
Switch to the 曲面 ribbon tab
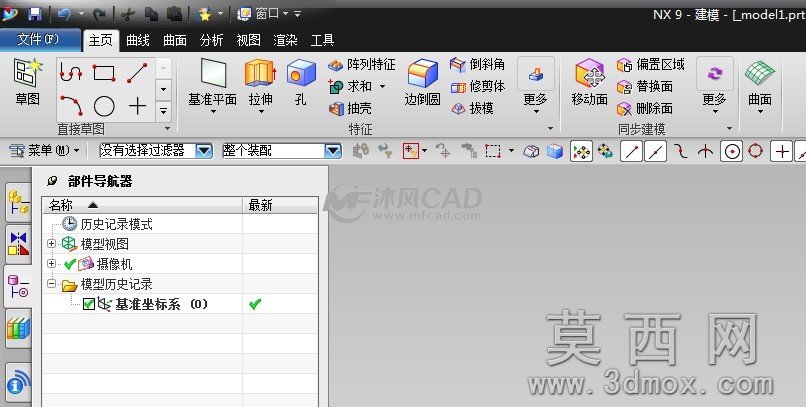click(x=175, y=40)
